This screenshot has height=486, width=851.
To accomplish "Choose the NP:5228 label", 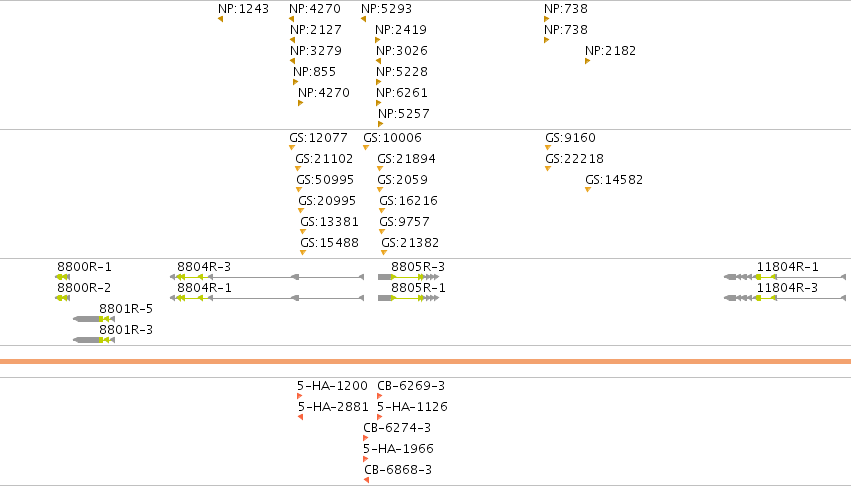I will pos(402,72).
